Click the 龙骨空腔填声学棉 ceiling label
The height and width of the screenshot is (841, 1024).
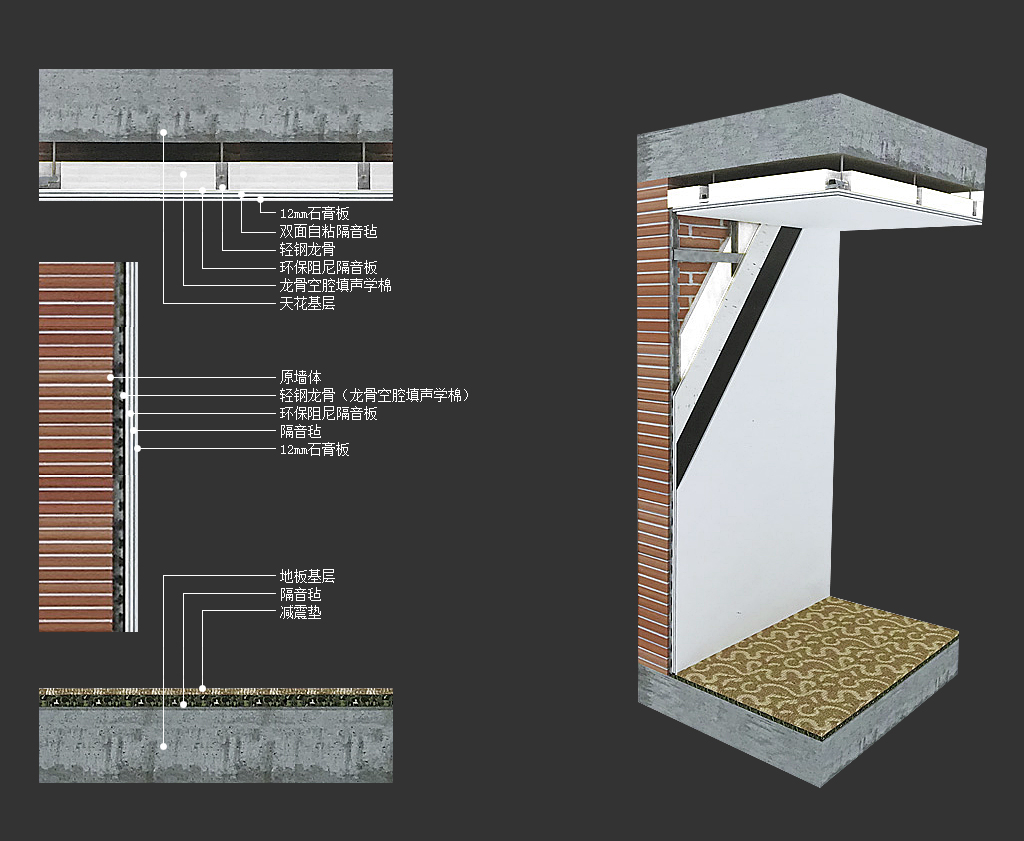[335, 285]
